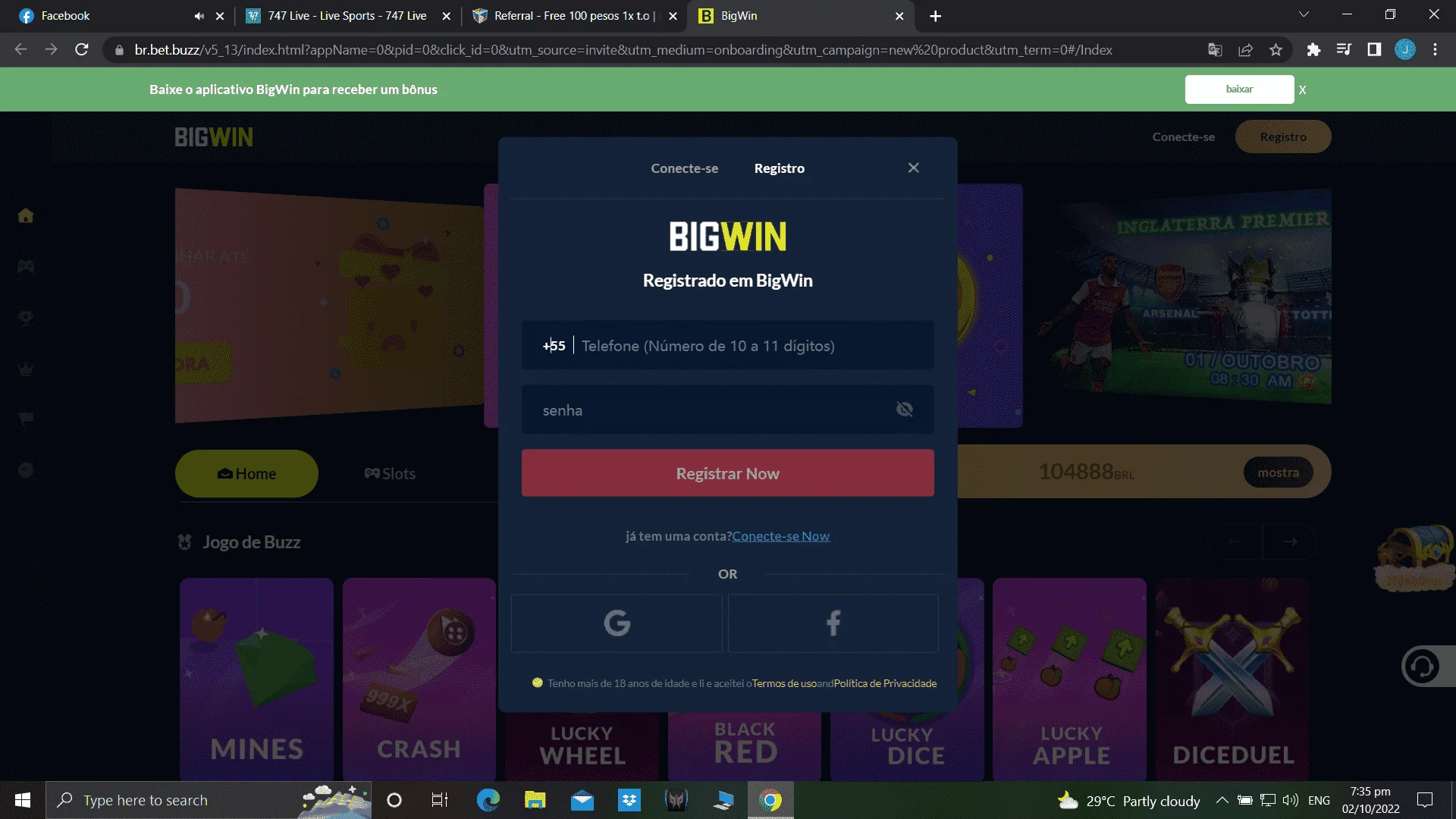Switch to the 747 Live browser tab

tap(347, 16)
